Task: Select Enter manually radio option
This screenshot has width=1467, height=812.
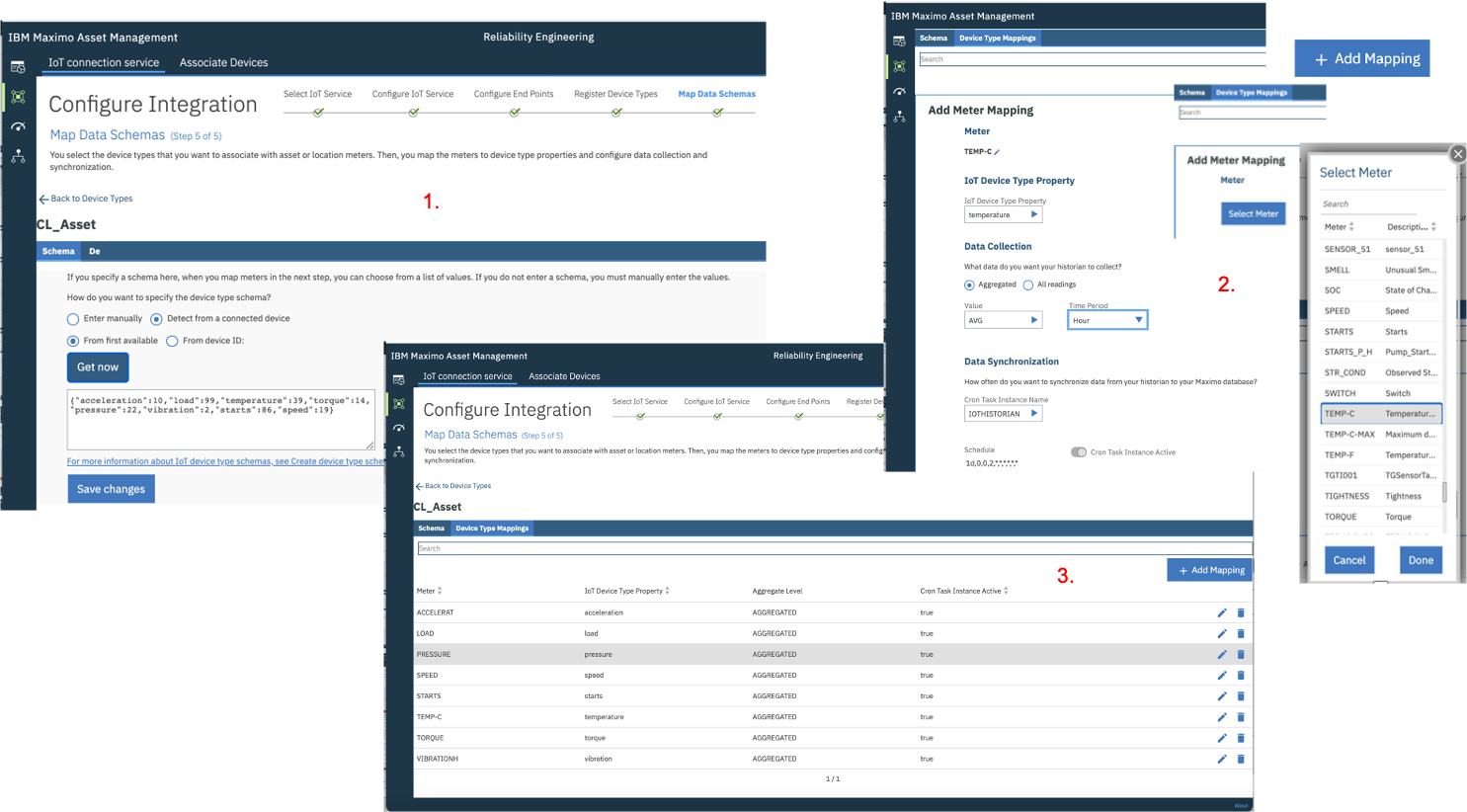Action: (x=73, y=319)
